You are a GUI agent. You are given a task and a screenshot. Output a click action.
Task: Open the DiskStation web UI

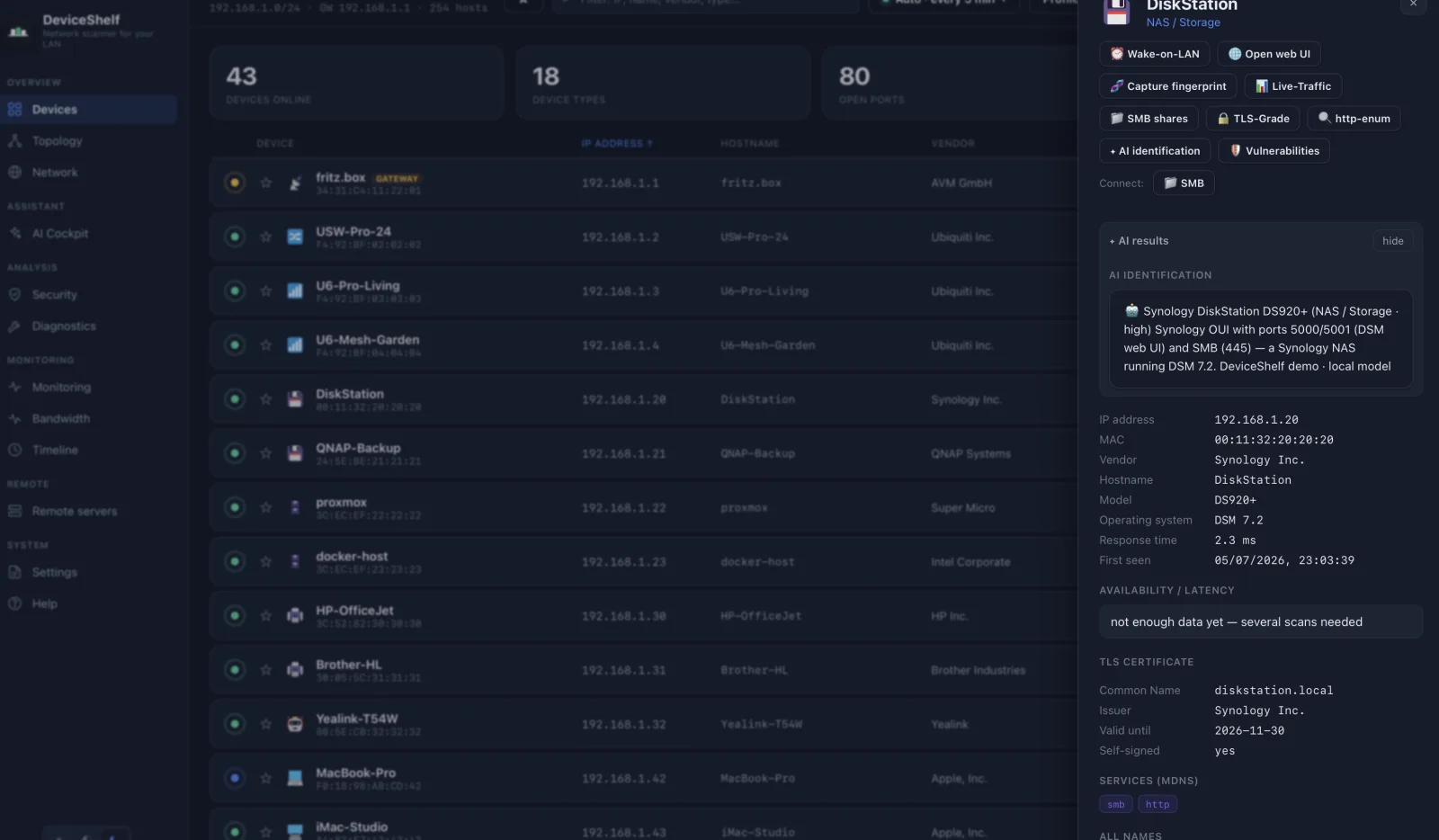point(1269,54)
